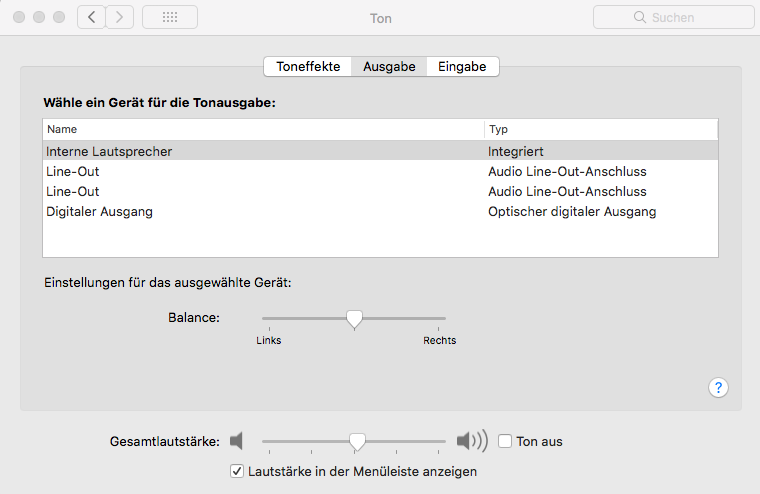Select the Ausgabe tab

point(389,67)
